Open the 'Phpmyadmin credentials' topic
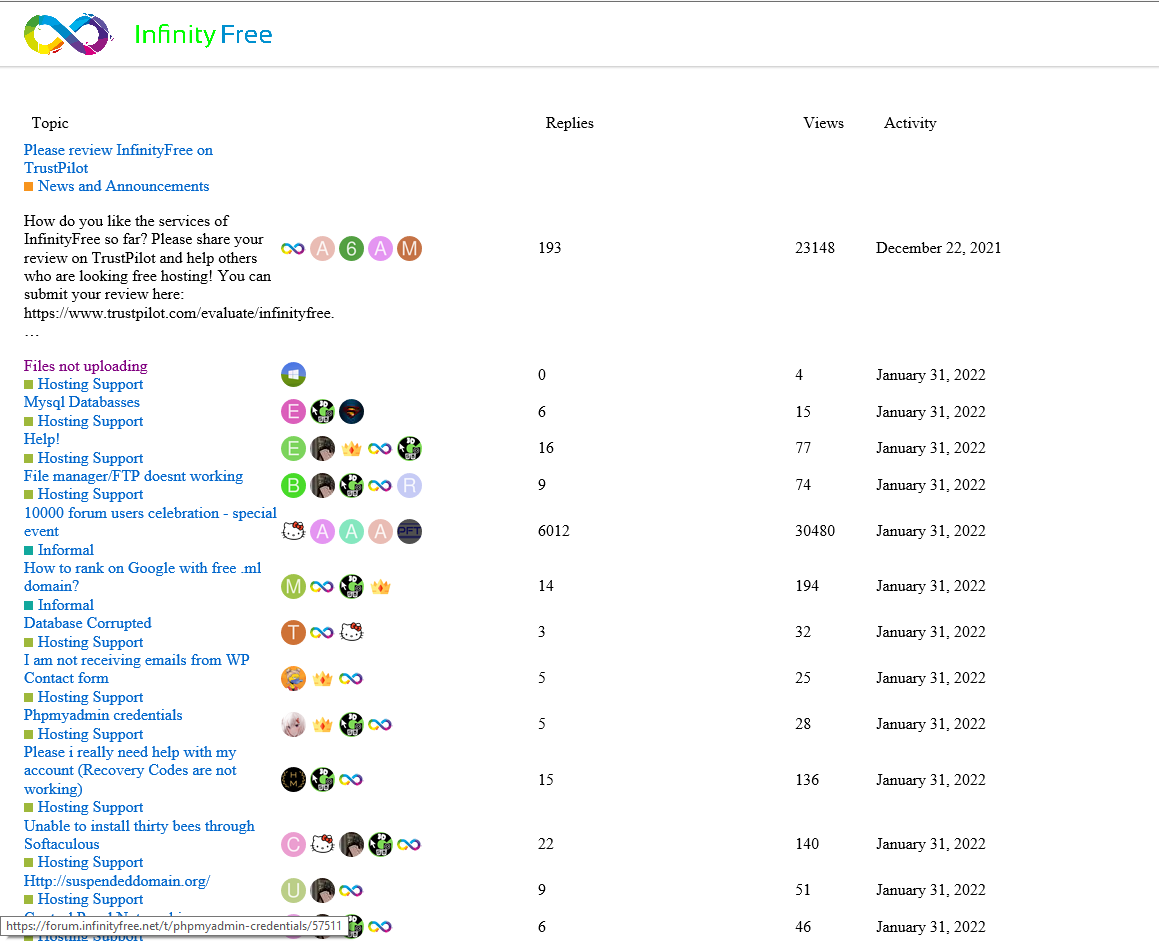1159x942 pixels. pos(103,715)
